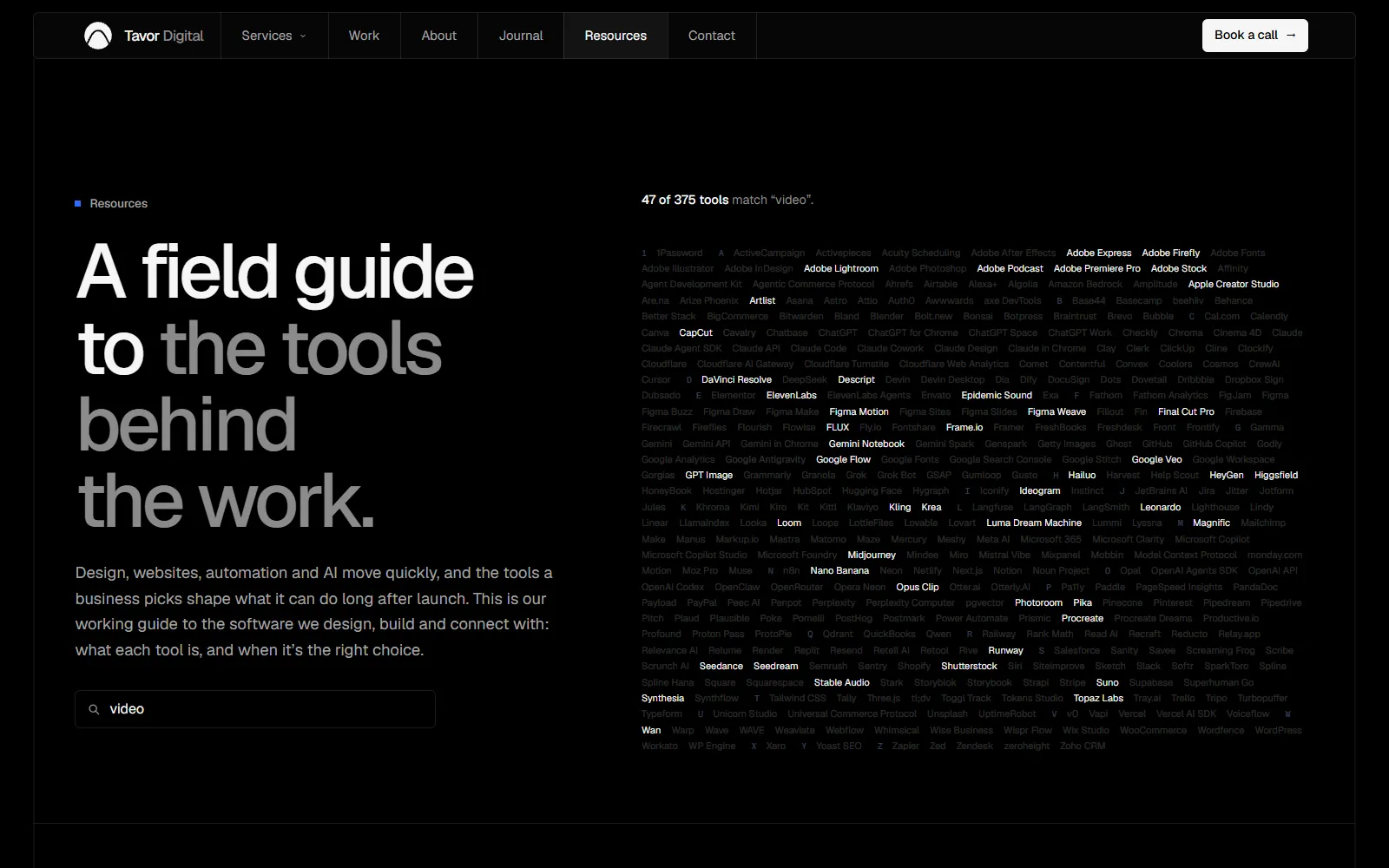This screenshot has height=868, width=1389.
Task: Select ElevenLabs in the index
Action: (x=791, y=395)
